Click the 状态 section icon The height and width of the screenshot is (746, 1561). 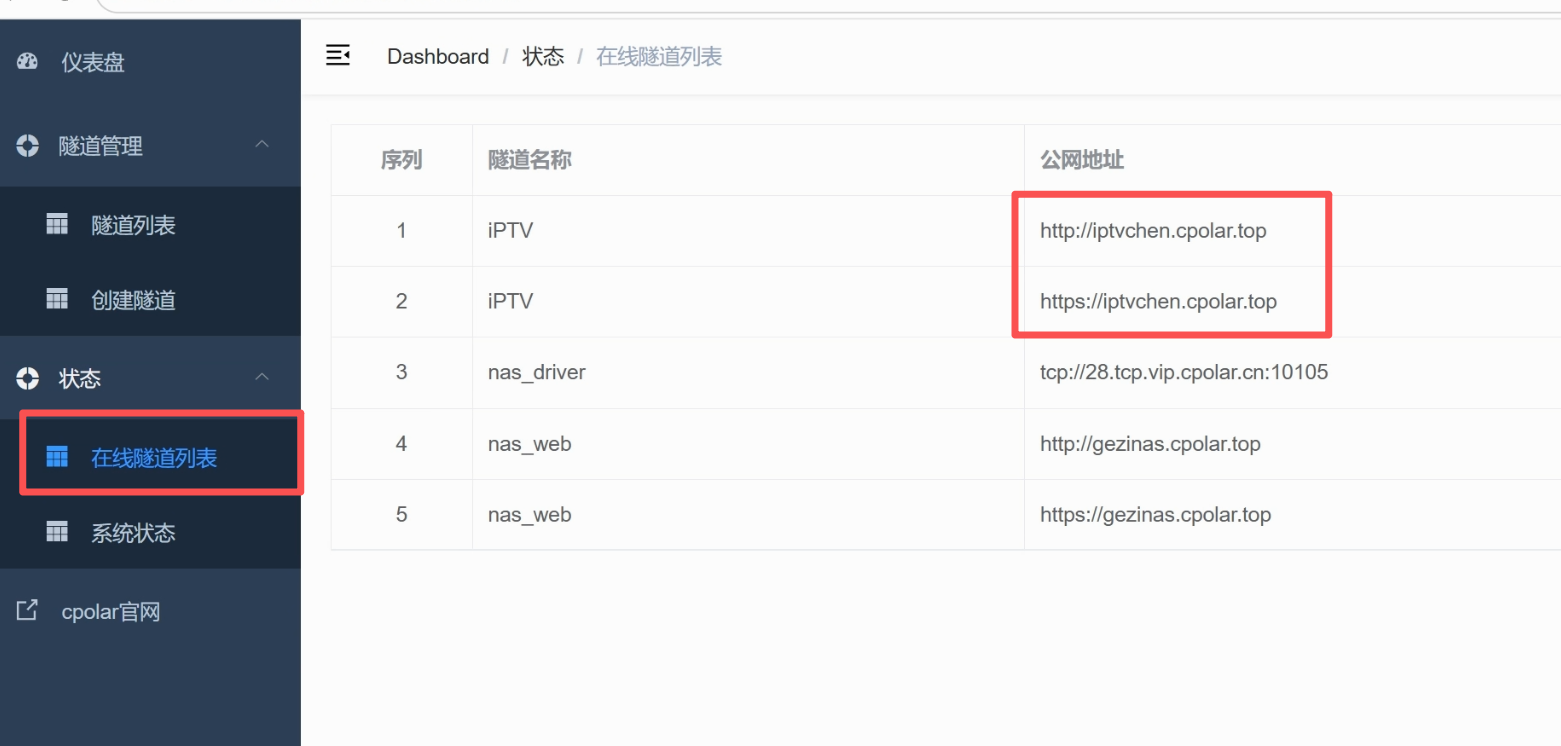pyautogui.click(x=27, y=378)
